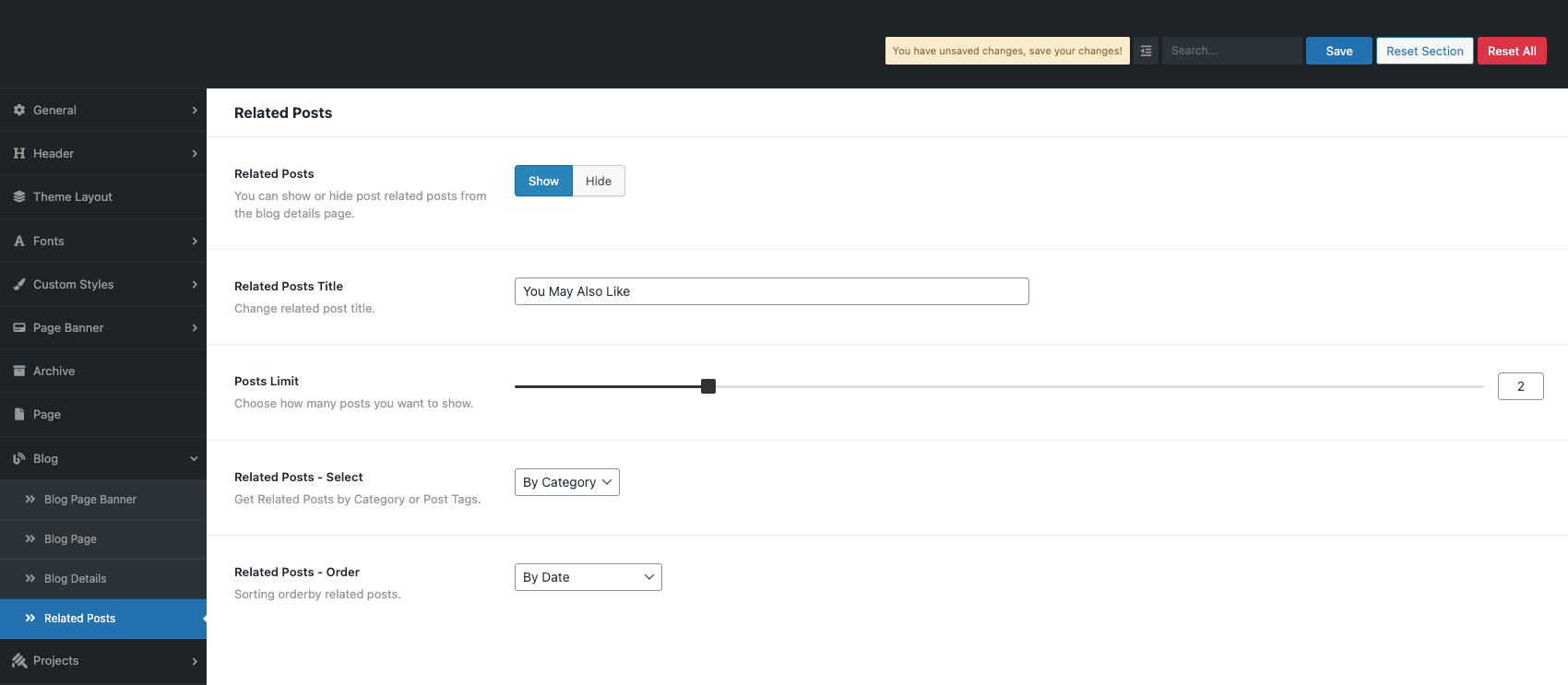The image size is (1568, 685).
Task: Click the 'Related Posts - Order' label
Action: 297,572
